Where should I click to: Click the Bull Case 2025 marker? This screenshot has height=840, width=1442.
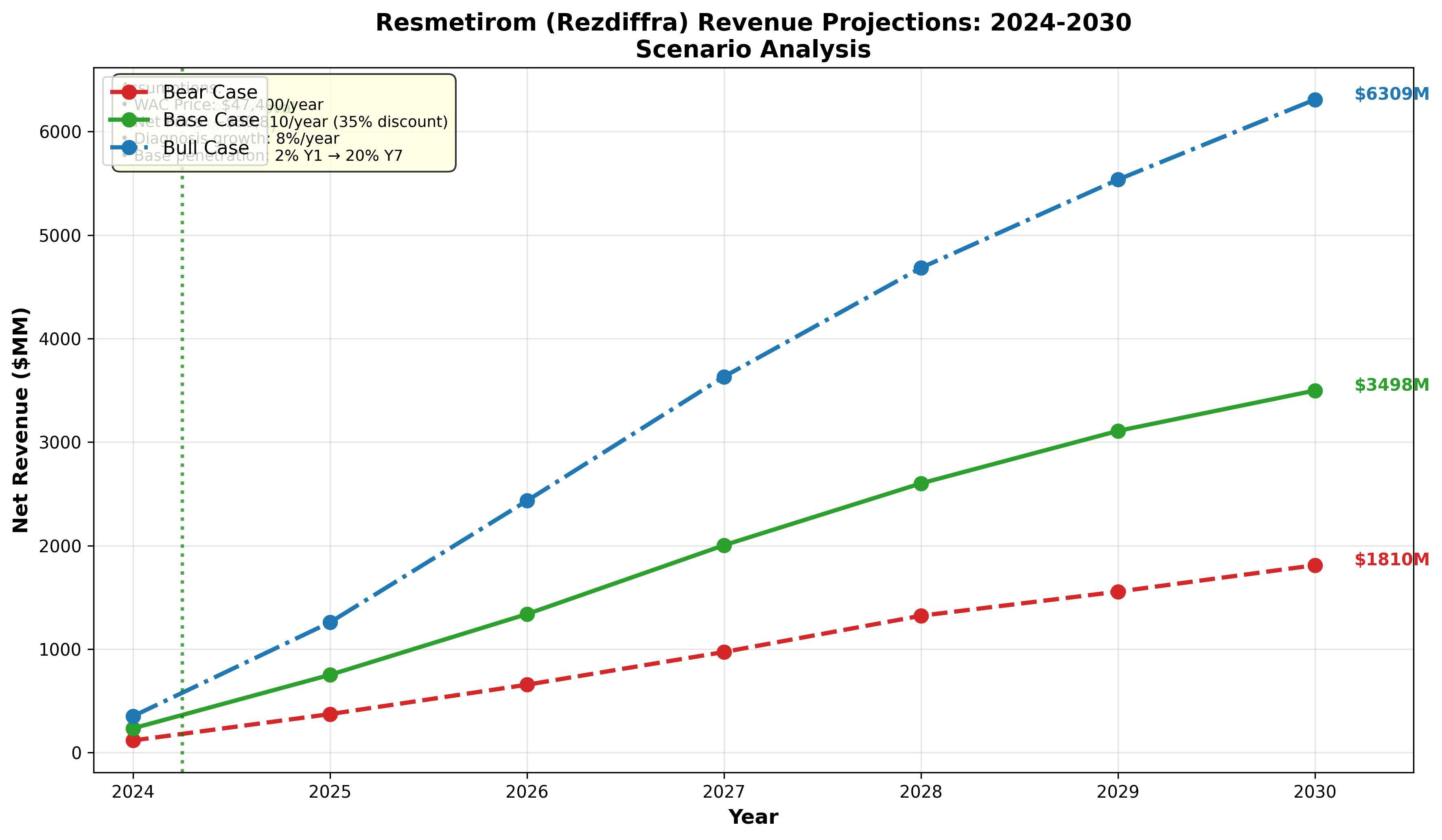tap(330, 622)
